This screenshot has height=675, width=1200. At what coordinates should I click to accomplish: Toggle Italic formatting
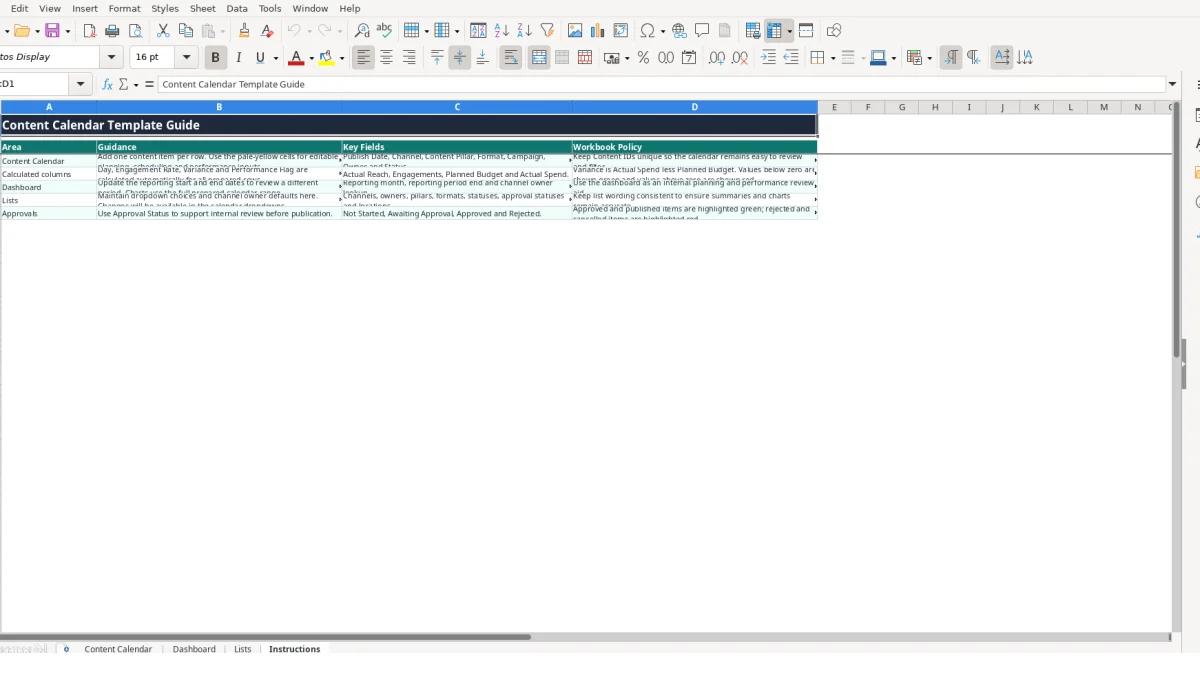coord(238,58)
